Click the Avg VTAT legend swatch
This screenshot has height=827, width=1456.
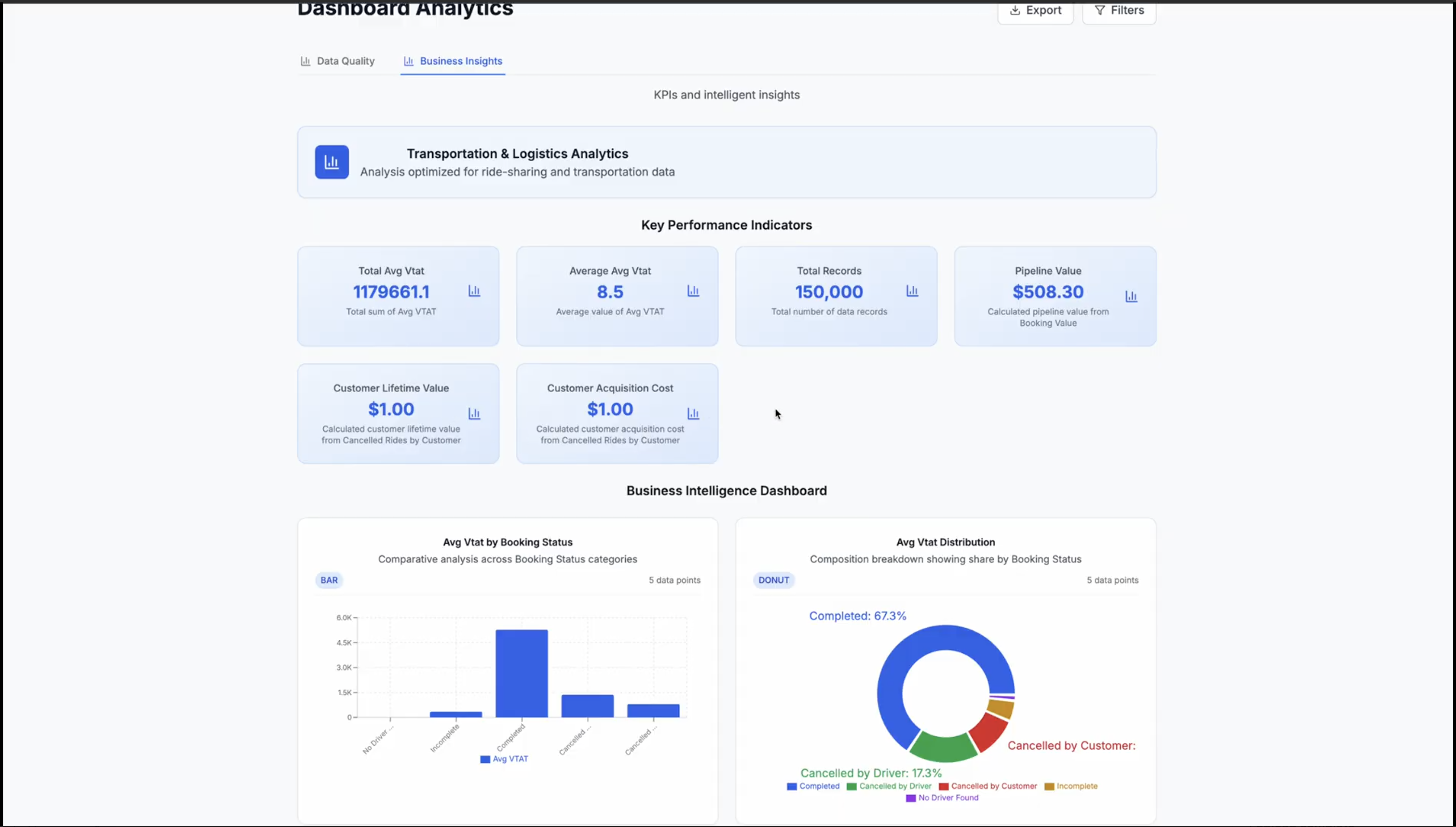pyautogui.click(x=485, y=760)
